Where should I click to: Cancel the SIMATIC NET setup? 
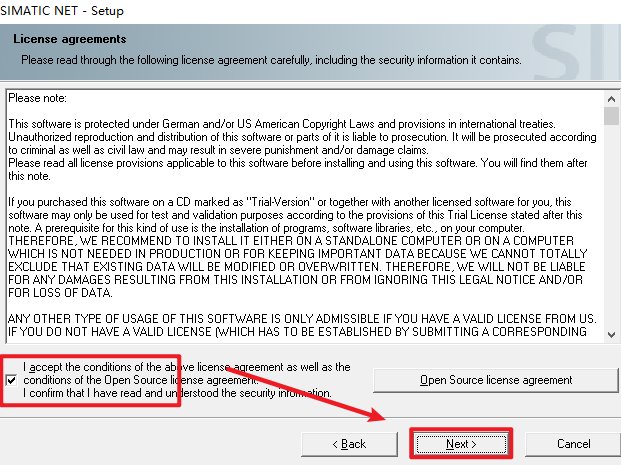[573, 444]
